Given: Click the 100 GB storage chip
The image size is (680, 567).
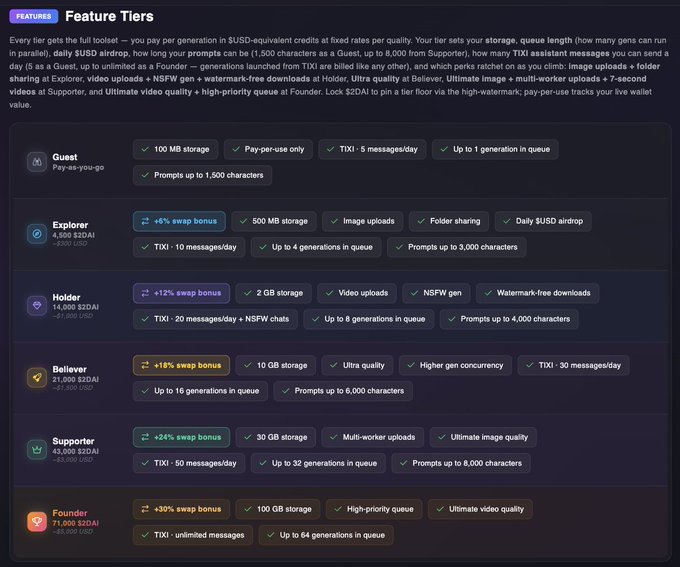Looking at the screenshot, I should (x=278, y=509).
